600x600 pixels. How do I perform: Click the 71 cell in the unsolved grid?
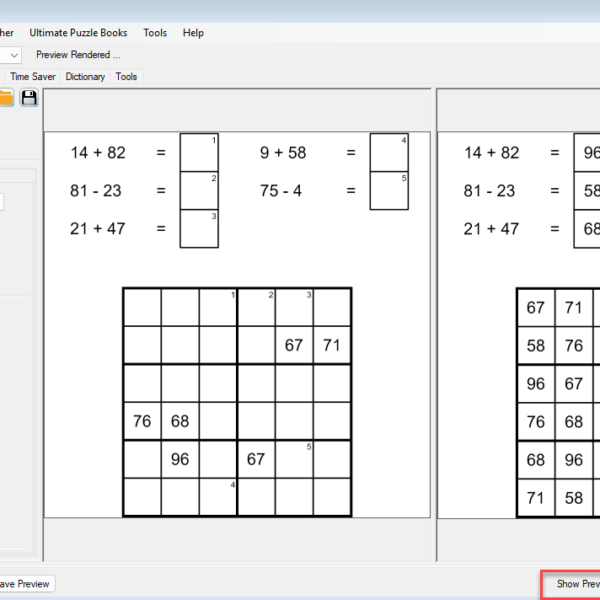click(x=332, y=345)
